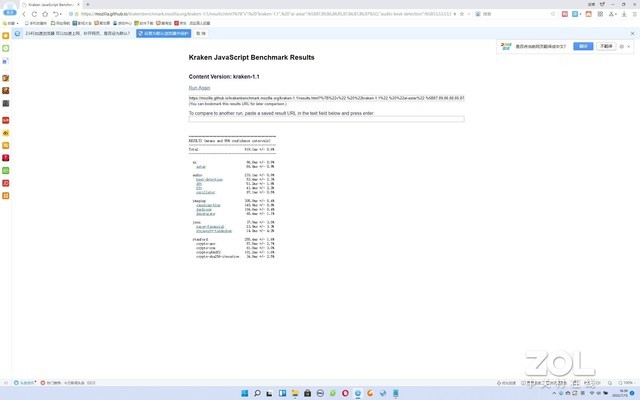Open the gaussian-blur test result link

click(x=207, y=203)
